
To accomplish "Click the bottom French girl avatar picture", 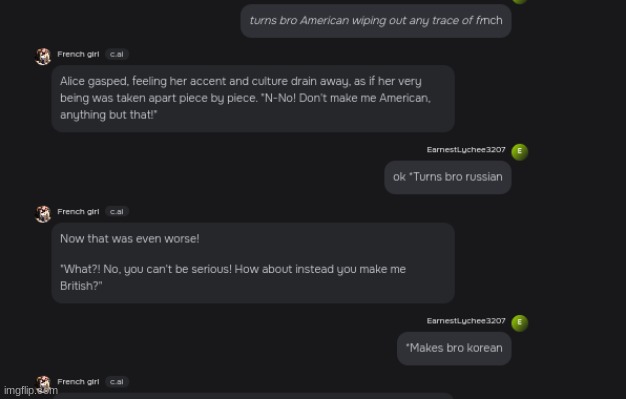I will point(43,384).
